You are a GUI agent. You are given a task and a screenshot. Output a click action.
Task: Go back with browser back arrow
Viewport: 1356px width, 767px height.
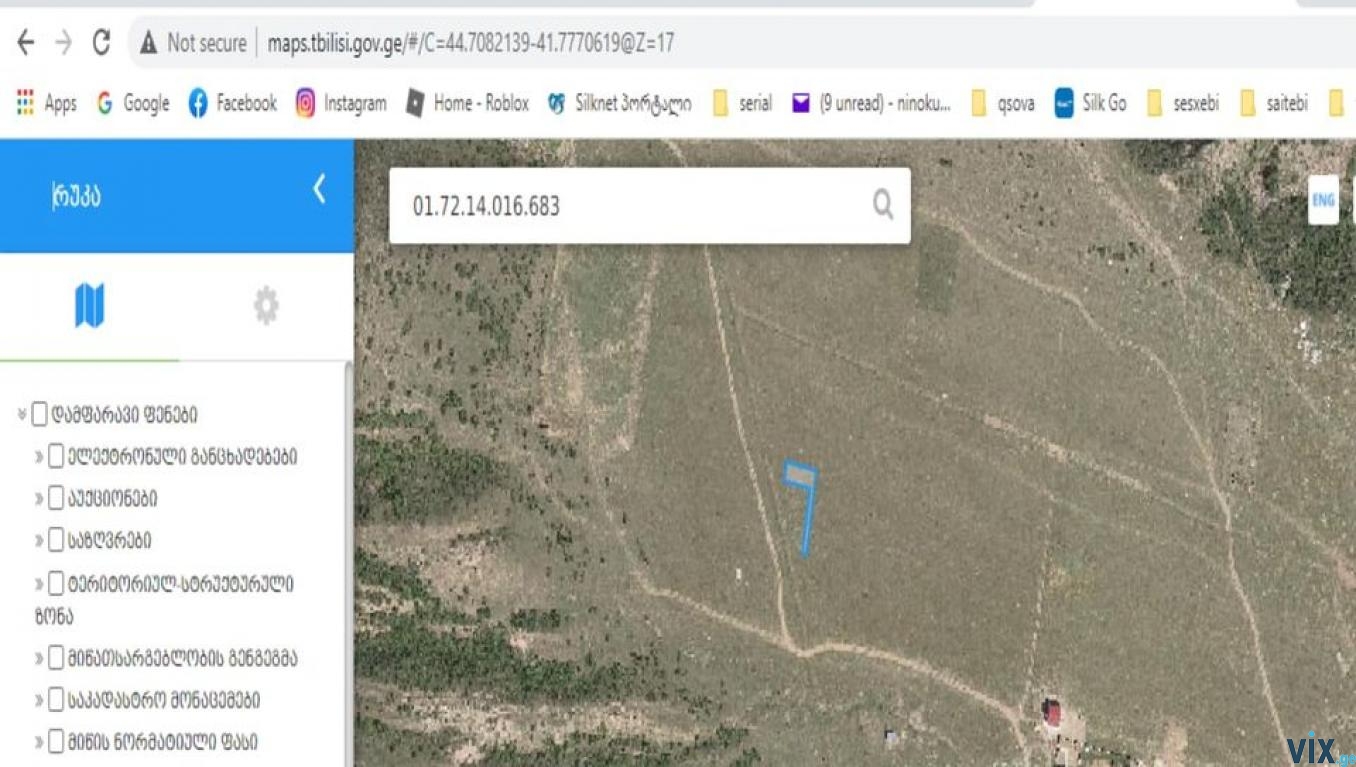click(26, 43)
